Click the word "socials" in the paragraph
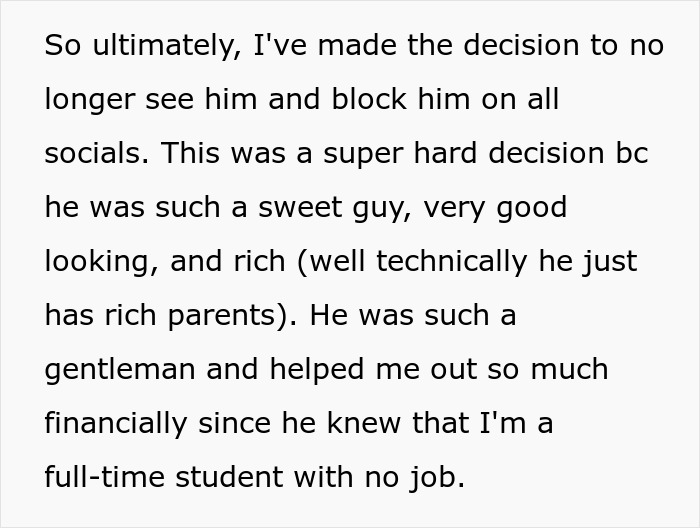Screen dimensions: 700x528 (x=88, y=155)
